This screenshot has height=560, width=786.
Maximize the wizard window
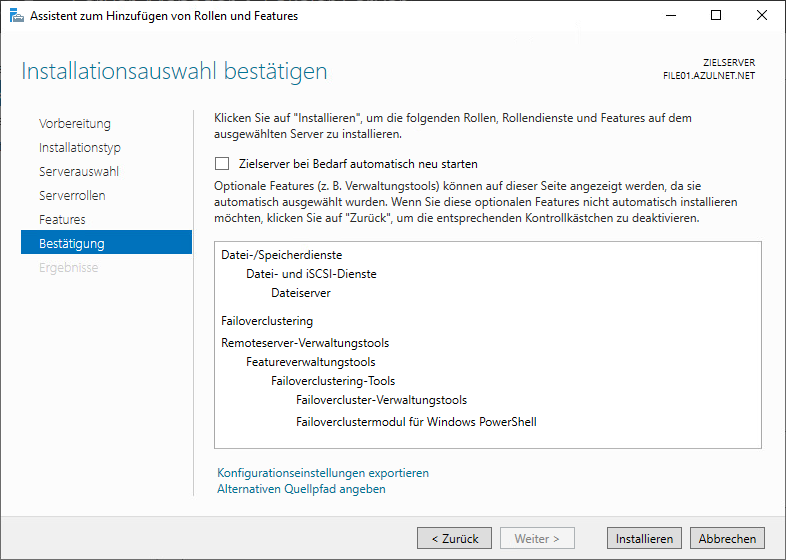tap(716, 16)
